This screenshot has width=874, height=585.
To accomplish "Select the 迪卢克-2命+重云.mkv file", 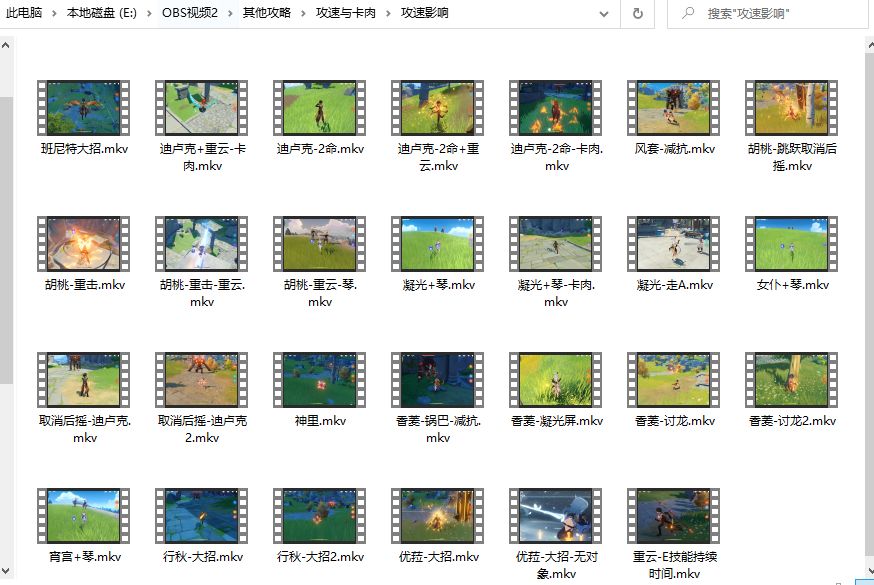I will click(438, 126).
